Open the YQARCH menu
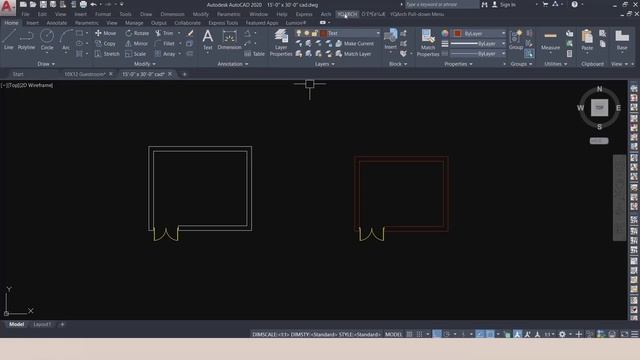The height and width of the screenshot is (360, 640). [x=347, y=14]
